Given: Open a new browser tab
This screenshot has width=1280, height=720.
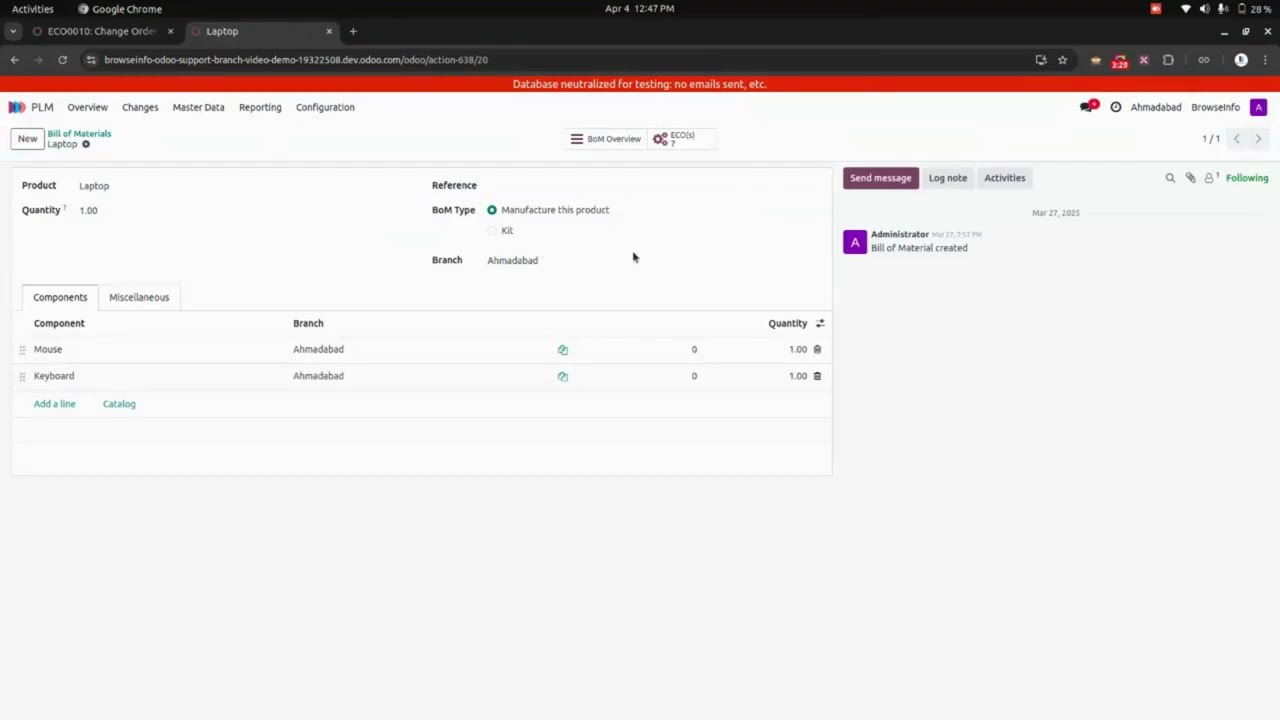Looking at the screenshot, I should pos(353,32).
